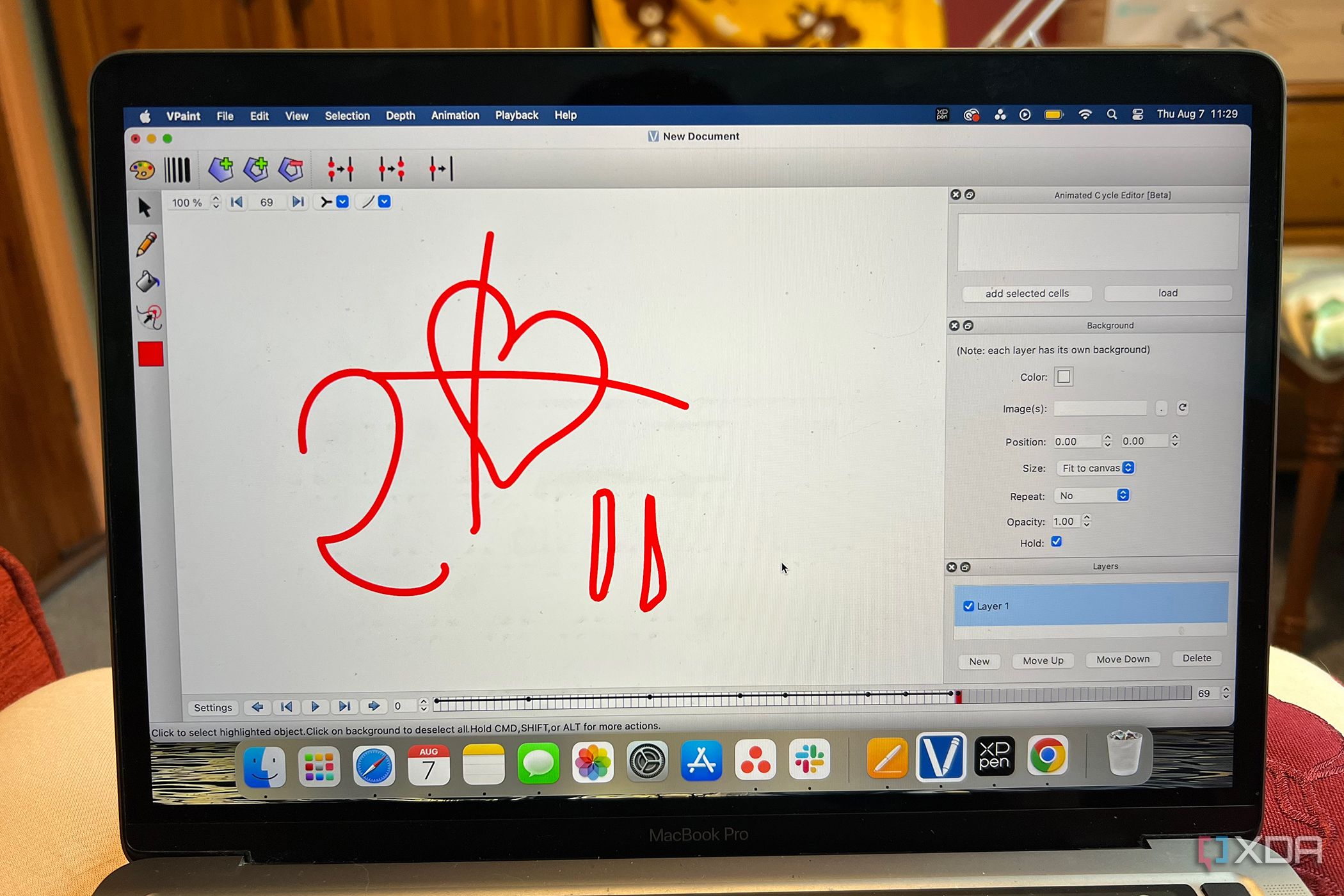This screenshot has height=896, width=1344.
Task: Float the Layers panel
Action: point(966,567)
